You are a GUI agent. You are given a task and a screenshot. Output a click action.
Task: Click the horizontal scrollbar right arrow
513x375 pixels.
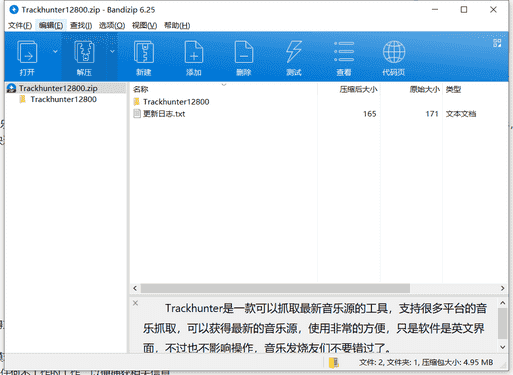tap(502, 288)
